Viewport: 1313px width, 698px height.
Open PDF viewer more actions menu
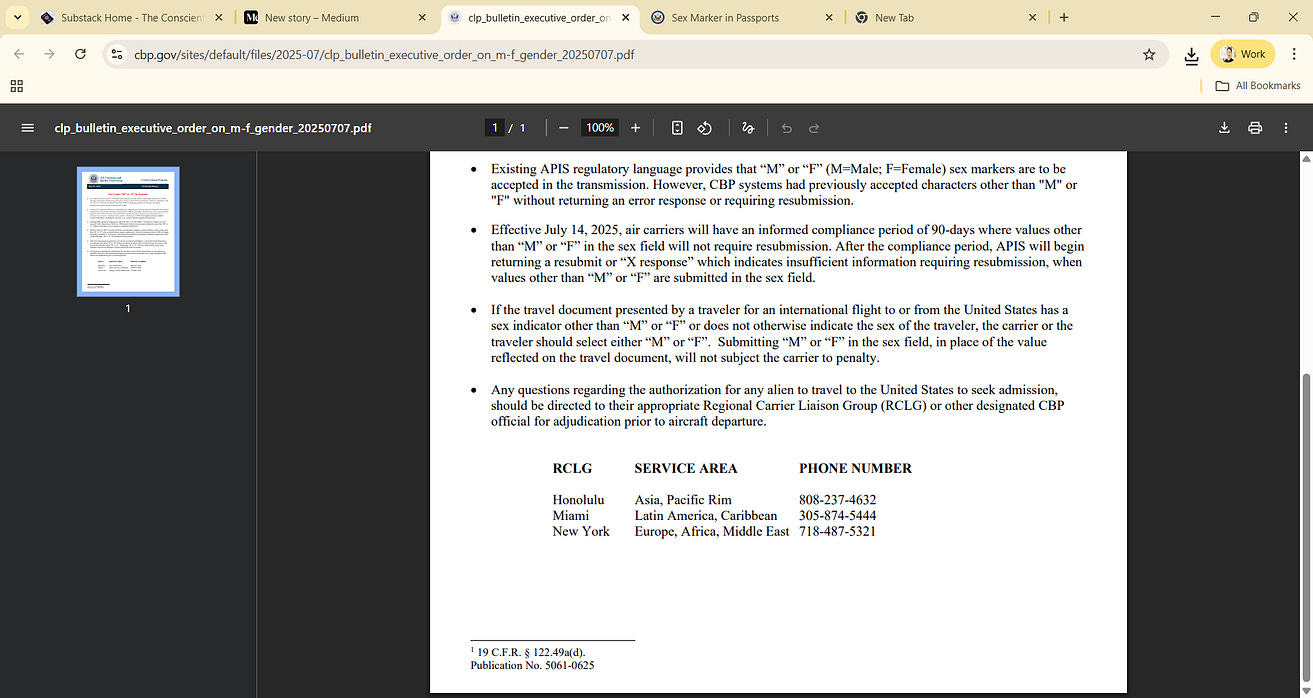(1286, 128)
